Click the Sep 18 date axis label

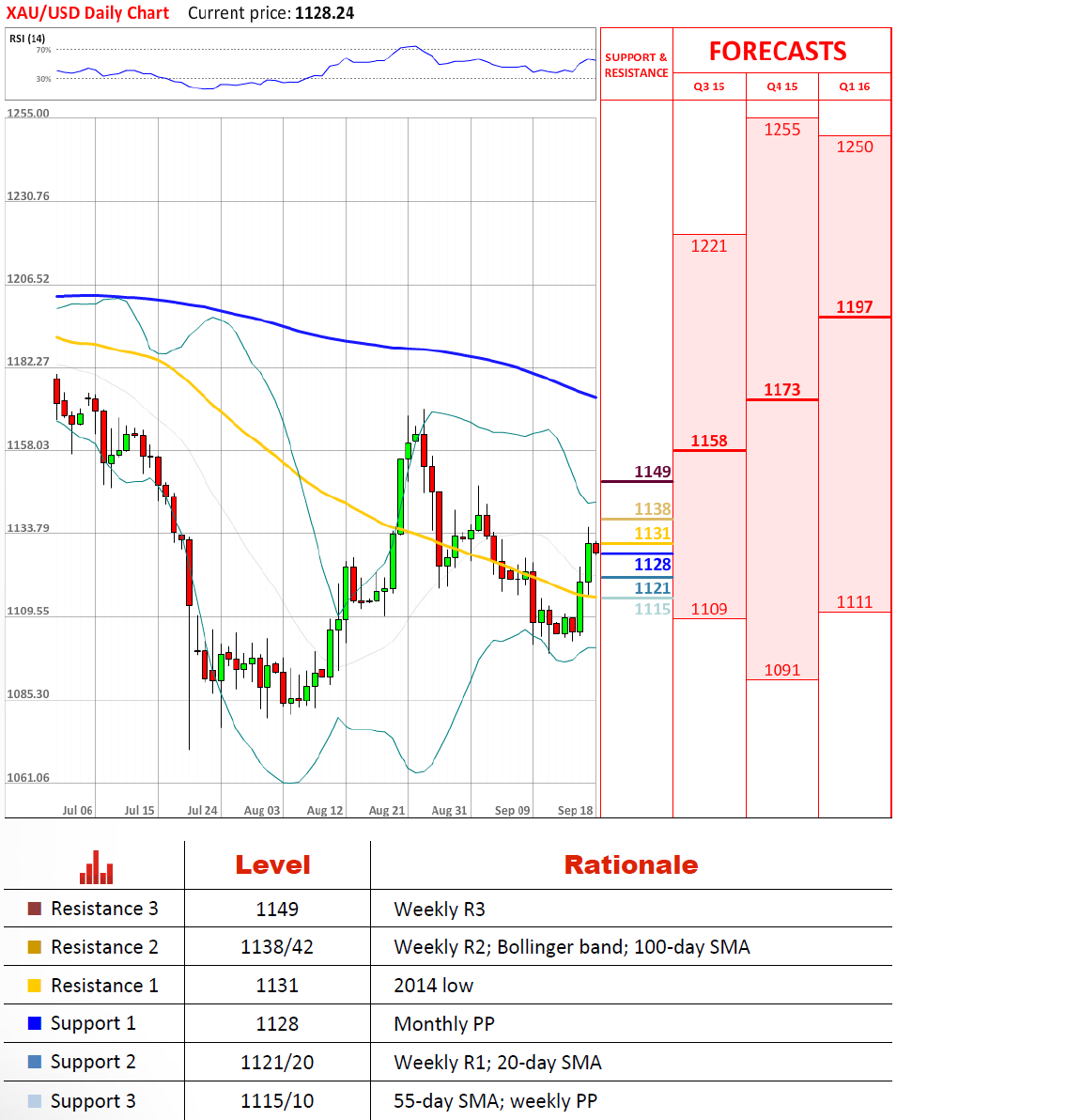575,811
